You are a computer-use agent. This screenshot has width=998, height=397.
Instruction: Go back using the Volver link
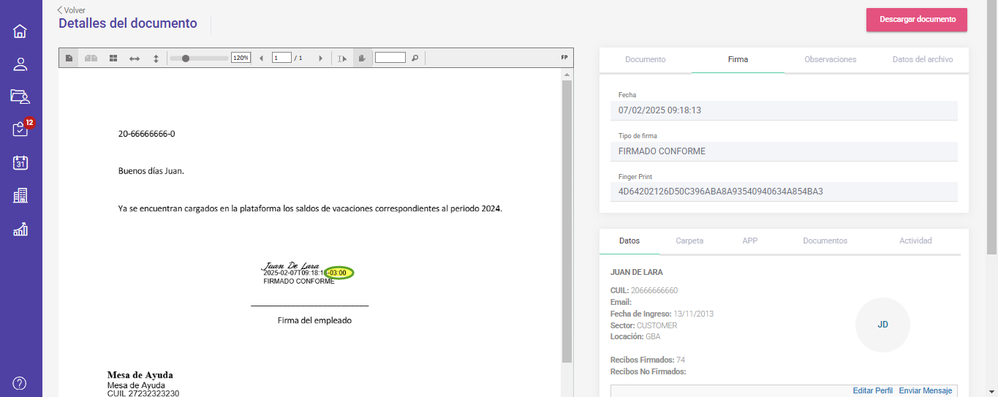[x=71, y=10]
